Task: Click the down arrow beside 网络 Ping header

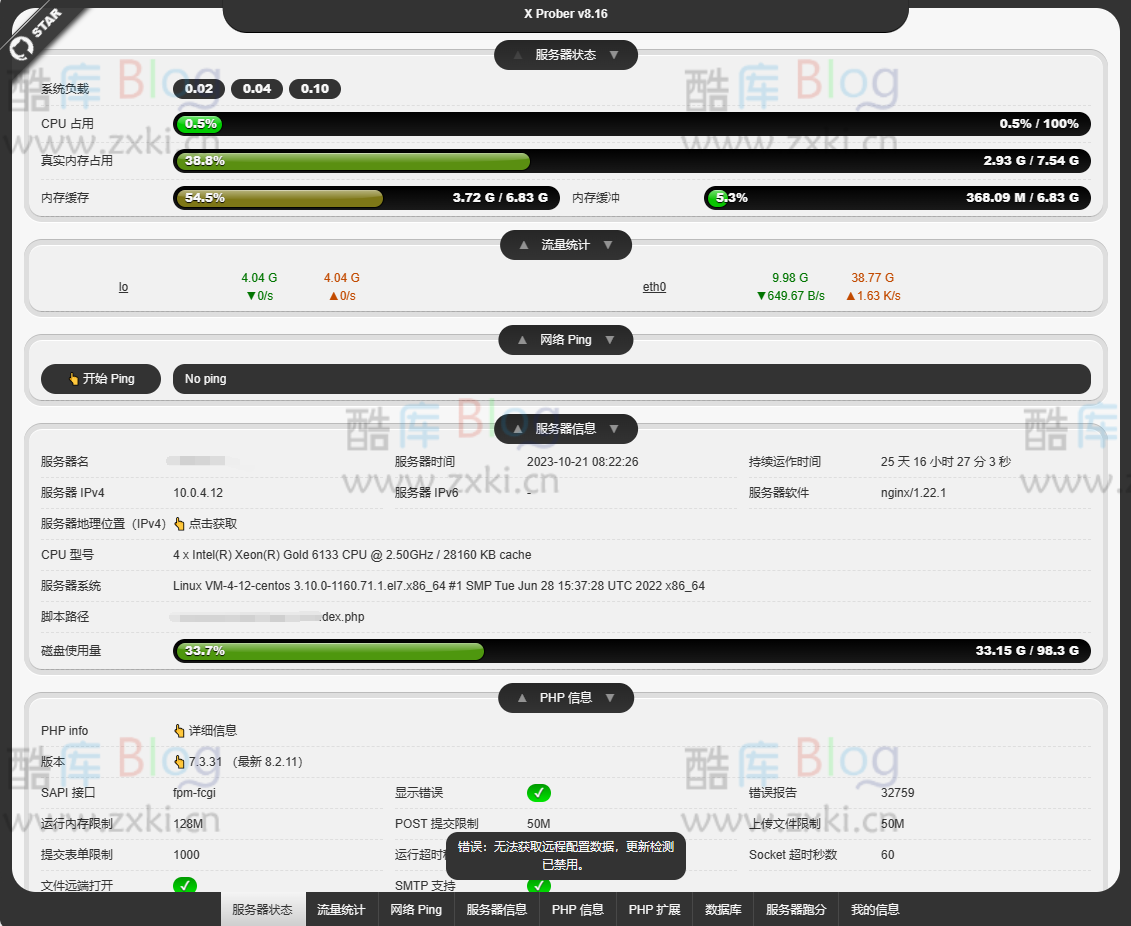Action: pyautogui.click(x=610, y=340)
